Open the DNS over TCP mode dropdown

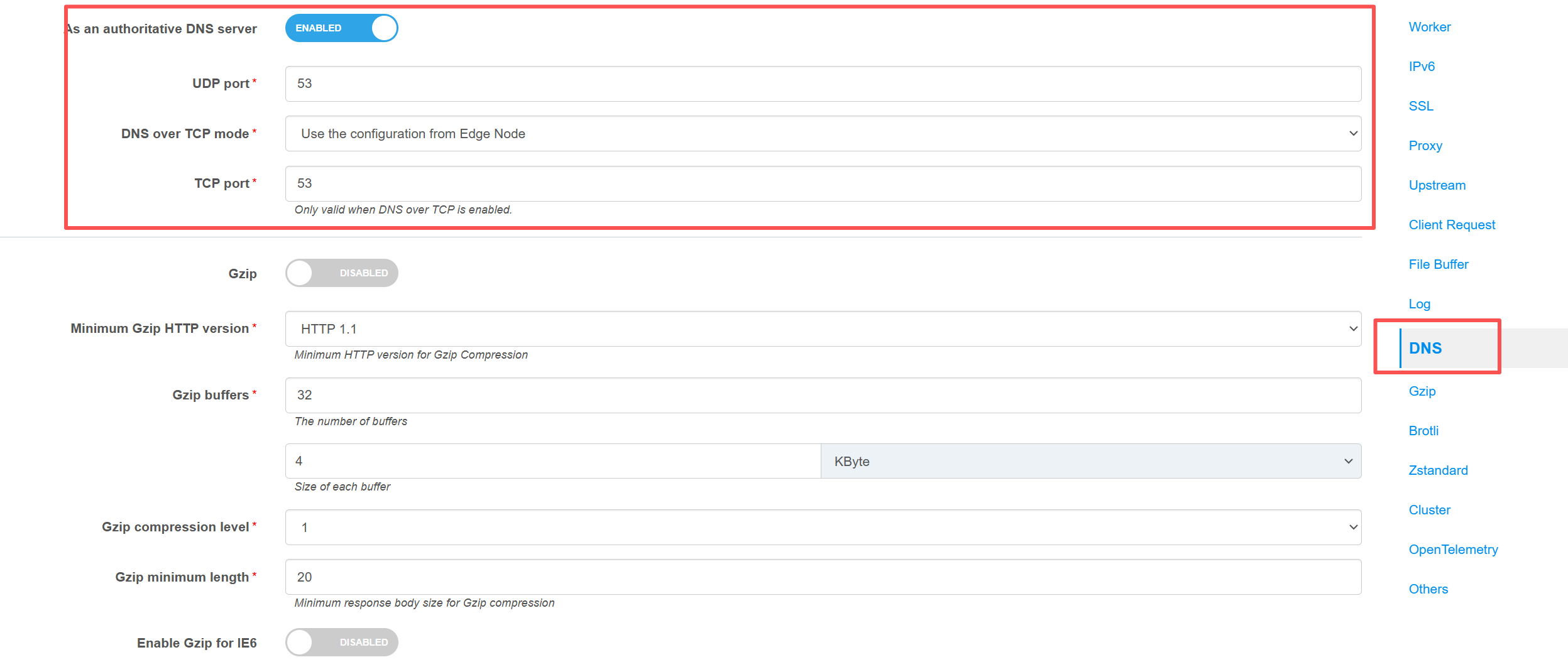(823, 134)
